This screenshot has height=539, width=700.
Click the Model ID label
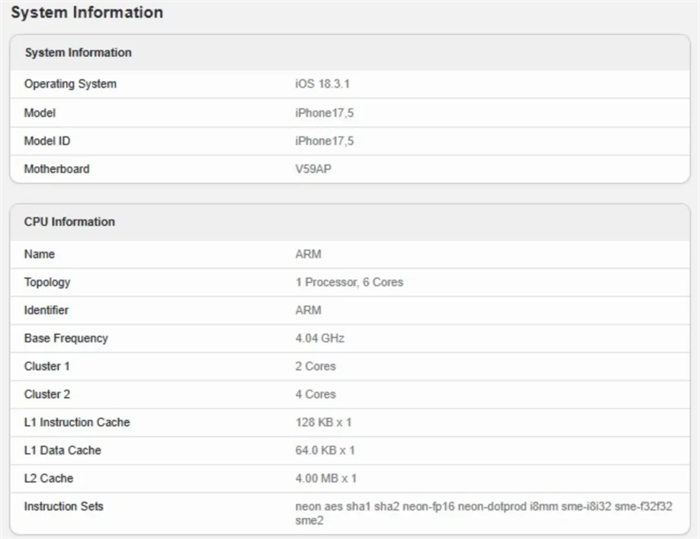[47, 141]
